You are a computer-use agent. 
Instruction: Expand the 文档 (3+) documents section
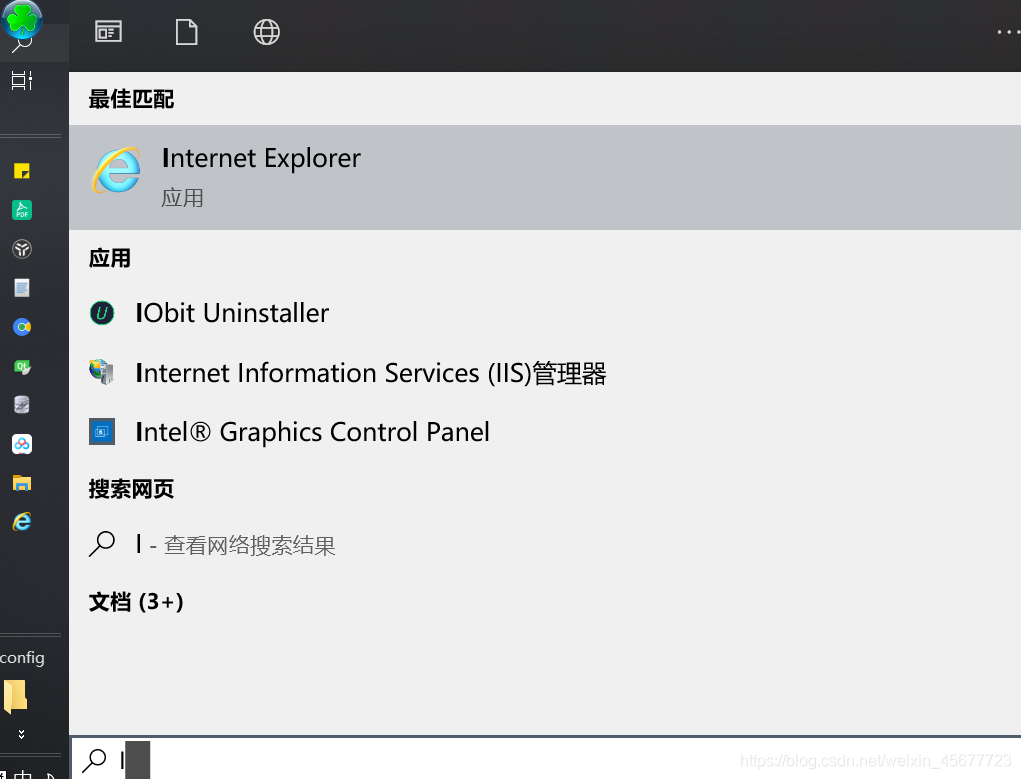[136, 601]
